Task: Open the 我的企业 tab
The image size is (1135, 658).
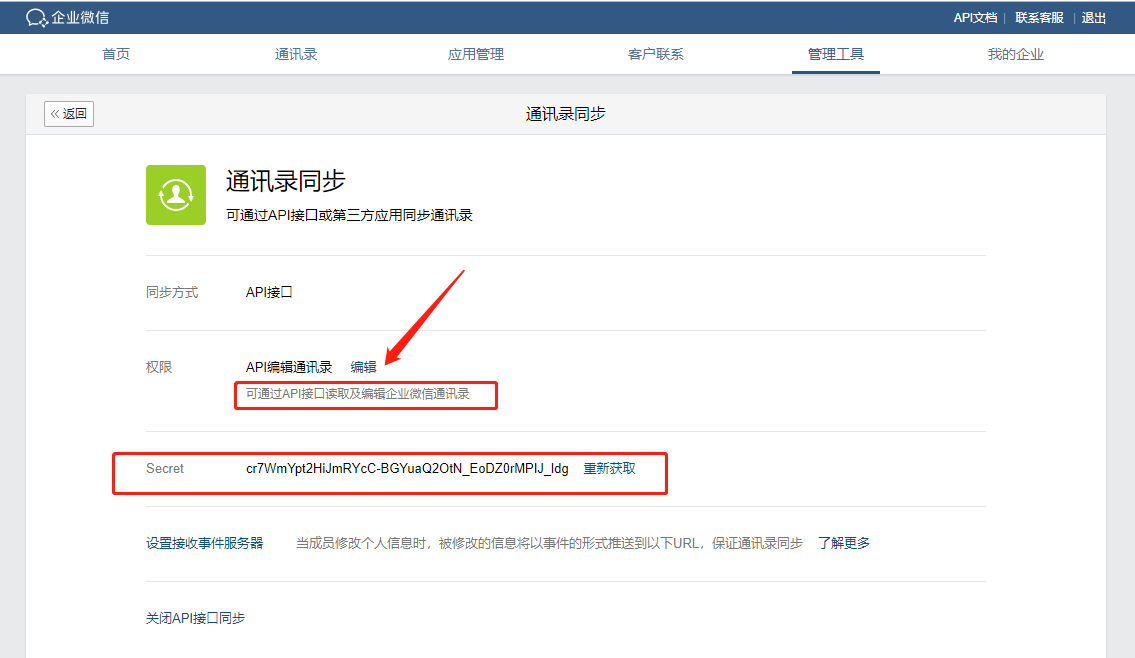Action: tap(1016, 54)
